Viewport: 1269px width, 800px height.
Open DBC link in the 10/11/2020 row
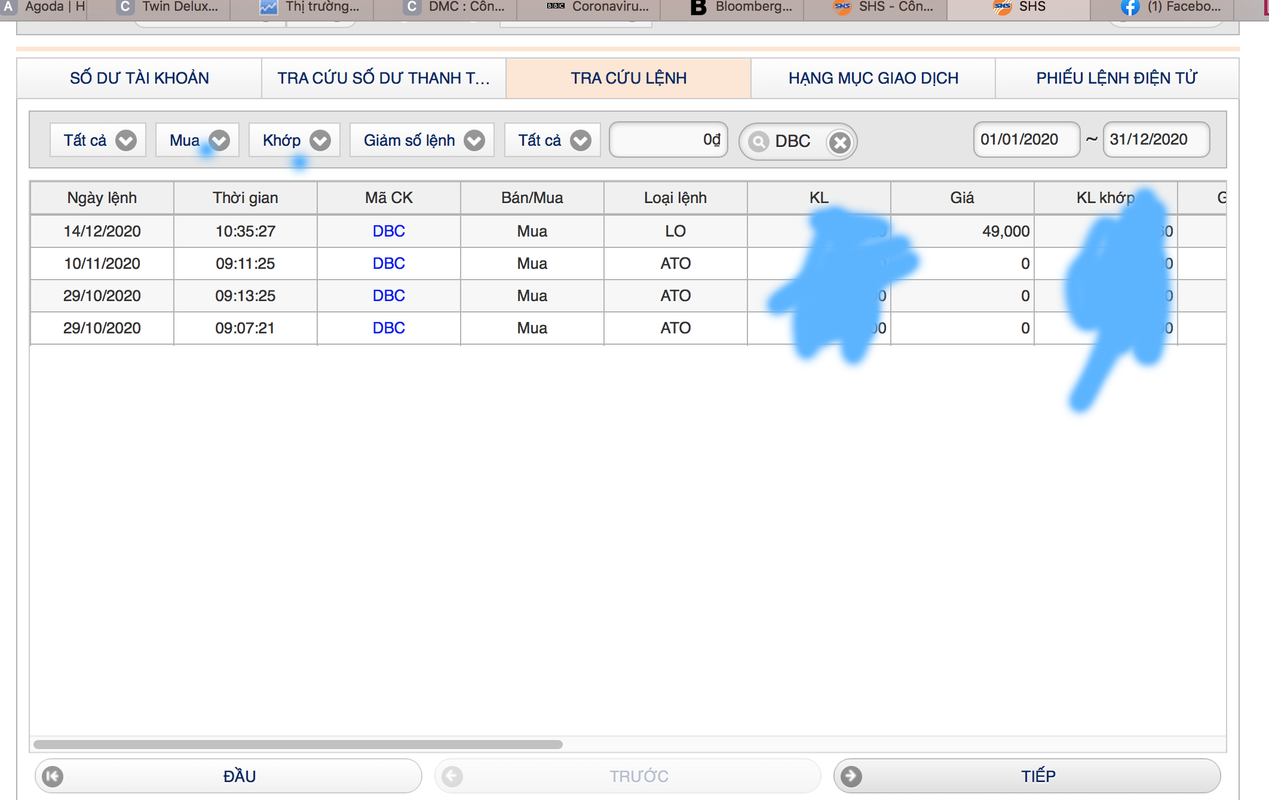click(x=389, y=263)
